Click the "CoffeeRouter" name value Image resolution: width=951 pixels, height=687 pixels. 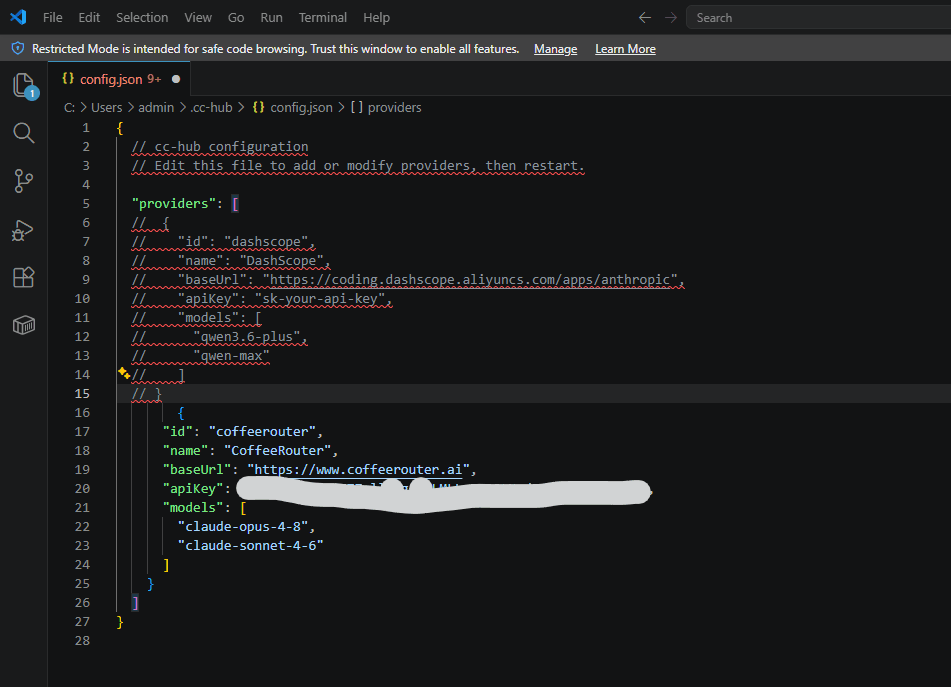click(278, 451)
